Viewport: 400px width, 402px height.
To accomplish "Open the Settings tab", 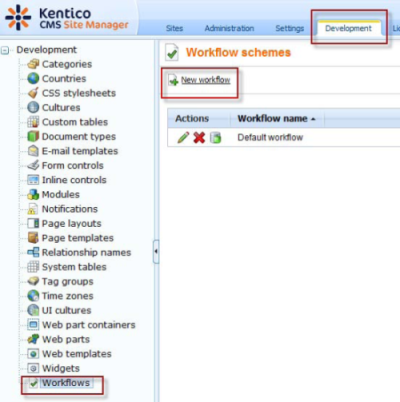I will tap(289, 28).
